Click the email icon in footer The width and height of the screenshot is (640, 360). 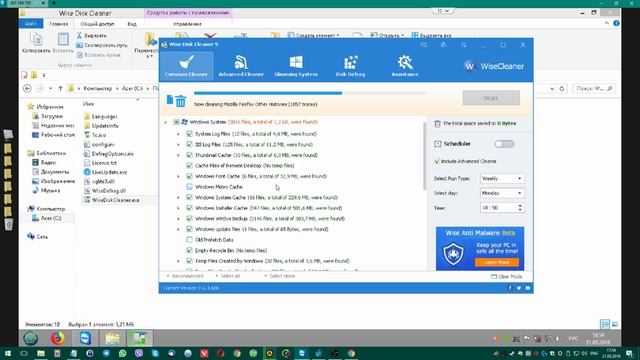coord(528,288)
